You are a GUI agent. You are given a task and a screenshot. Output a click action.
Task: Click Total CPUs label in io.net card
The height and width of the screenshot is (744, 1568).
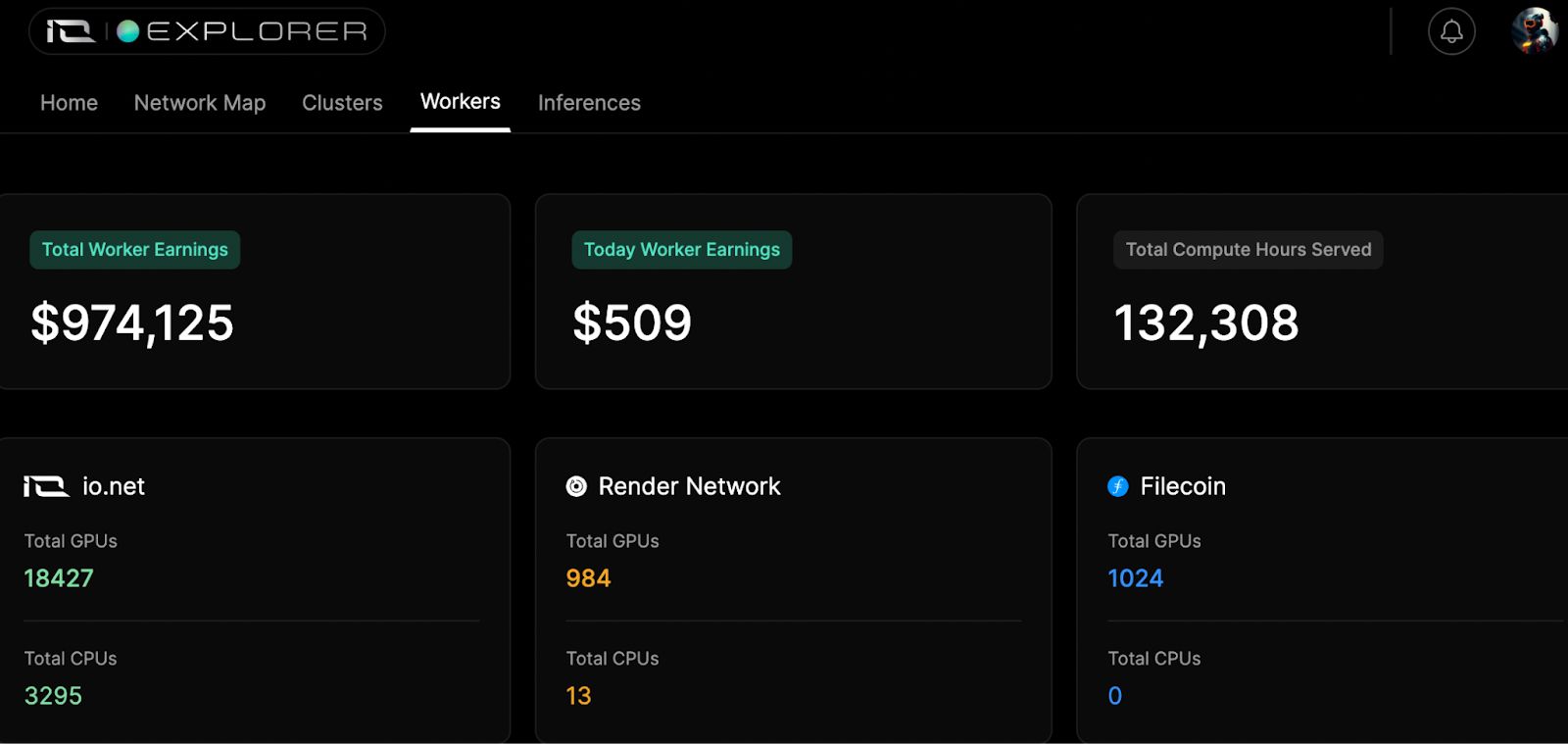coord(71,659)
